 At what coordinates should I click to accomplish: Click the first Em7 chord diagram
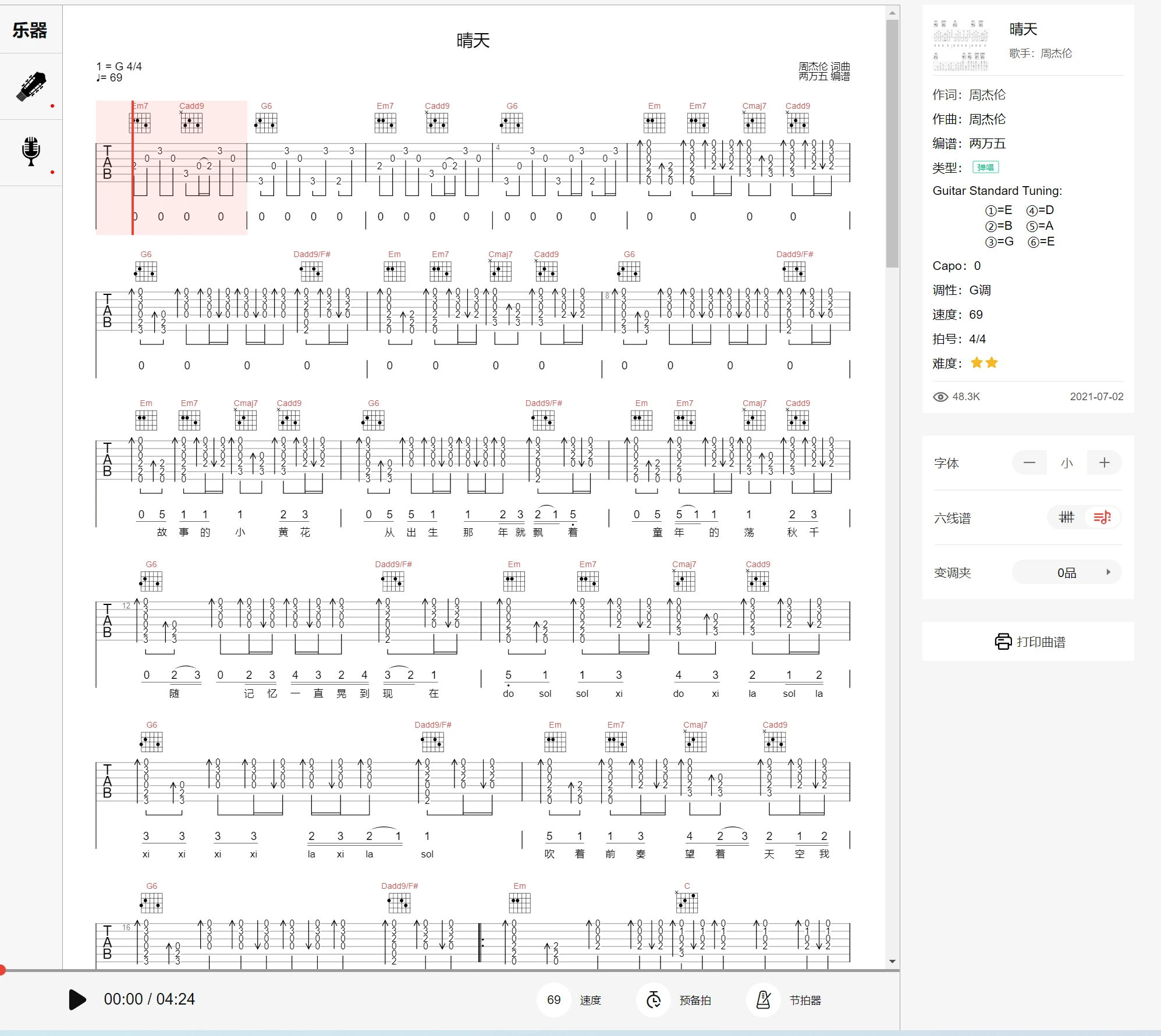(x=140, y=122)
